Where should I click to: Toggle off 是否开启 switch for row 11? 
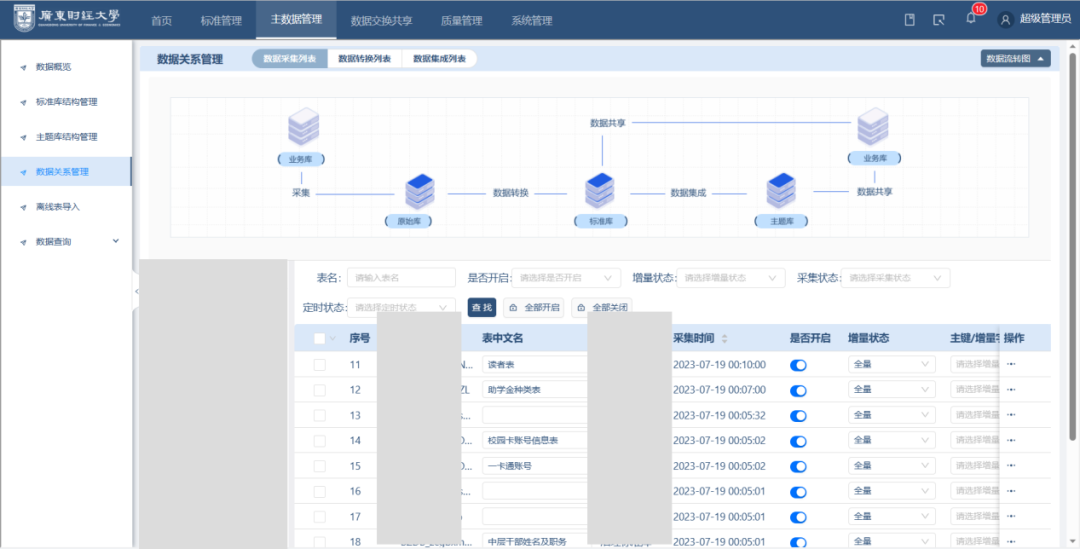(x=798, y=365)
